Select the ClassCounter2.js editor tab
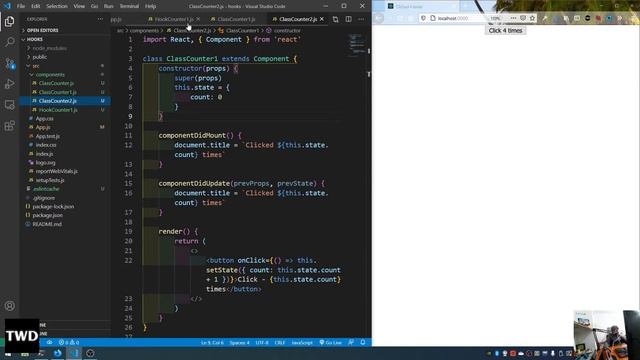Viewport: 640px width, 360px height. (297, 19)
